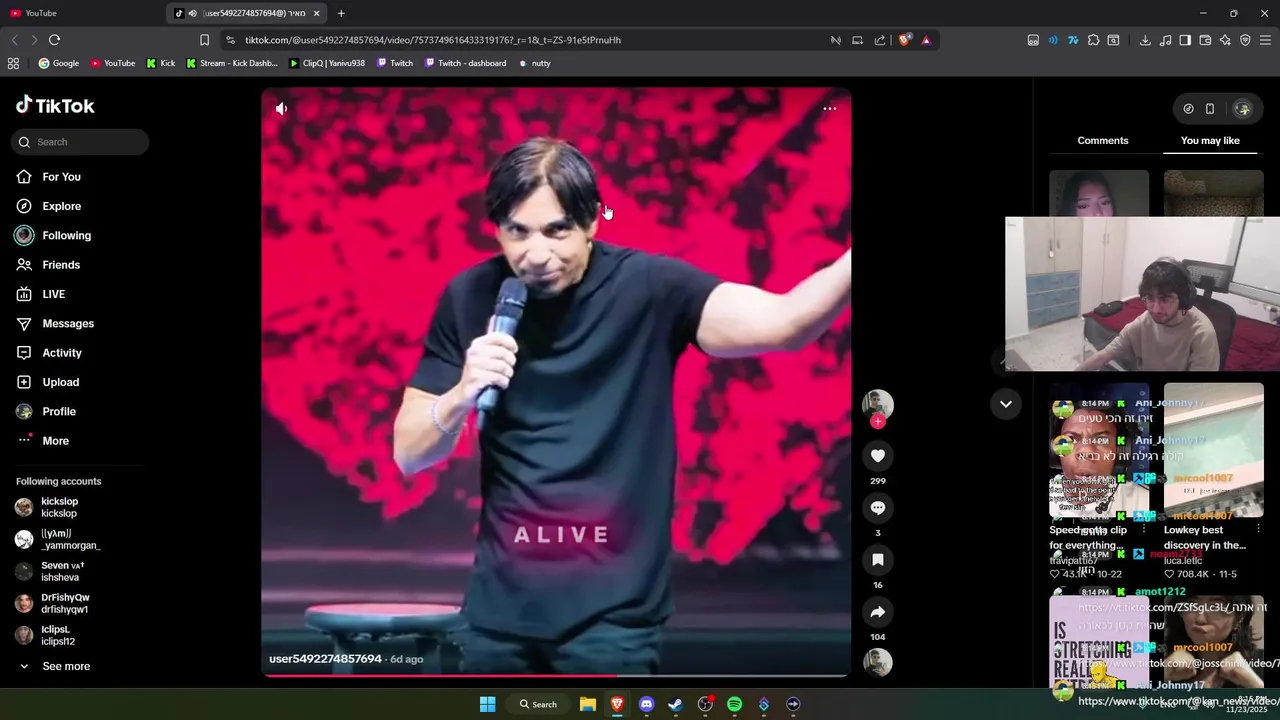This screenshot has height=720, width=1280.
Task: Share the video using the arrow icon
Action: (877, 612)
